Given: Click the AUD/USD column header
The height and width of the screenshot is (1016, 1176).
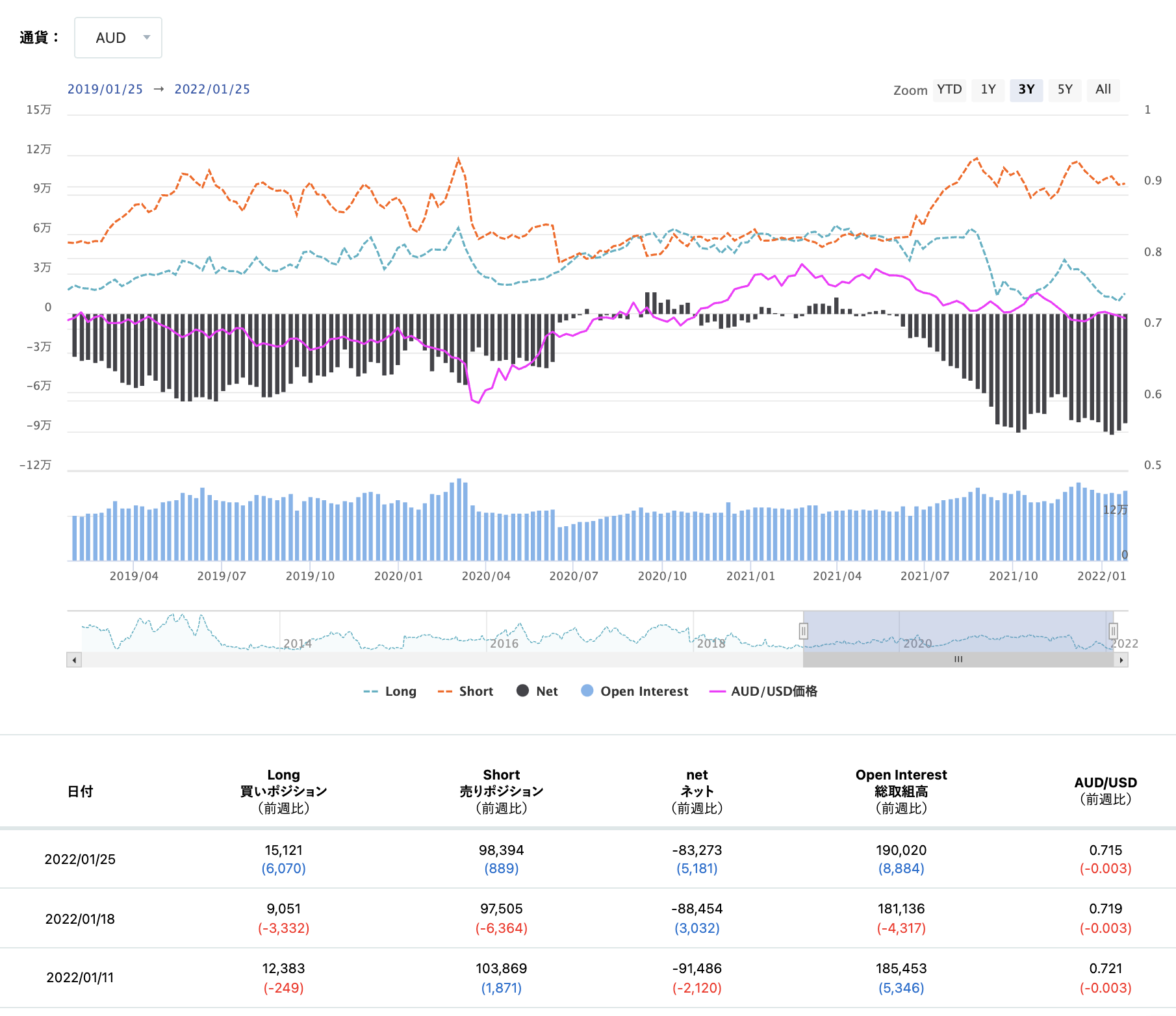Looking at the screenshot, I should point(1106,791).
